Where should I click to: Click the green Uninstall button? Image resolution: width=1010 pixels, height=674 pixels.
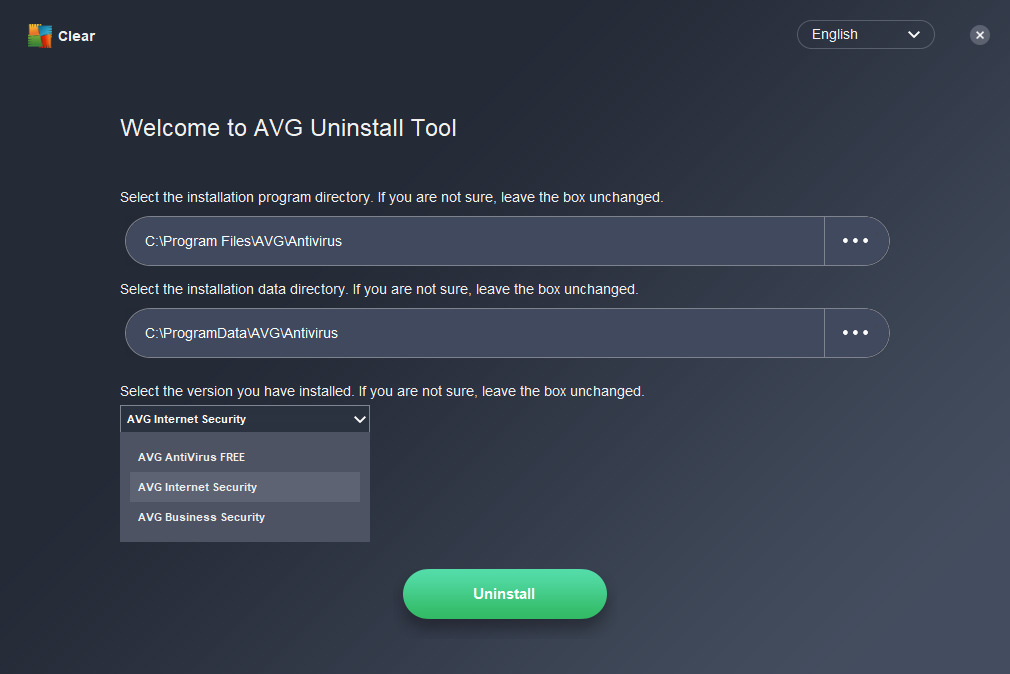coord(504,593)
